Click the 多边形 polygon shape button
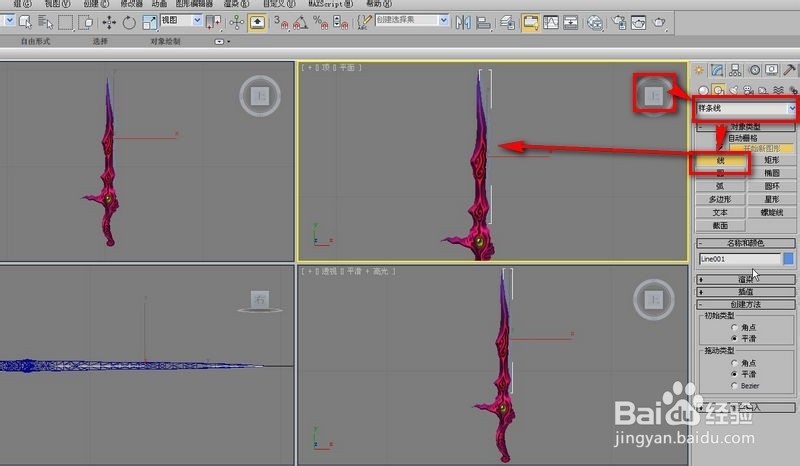This screenshot has width=800, height=466. click(720, 199)
